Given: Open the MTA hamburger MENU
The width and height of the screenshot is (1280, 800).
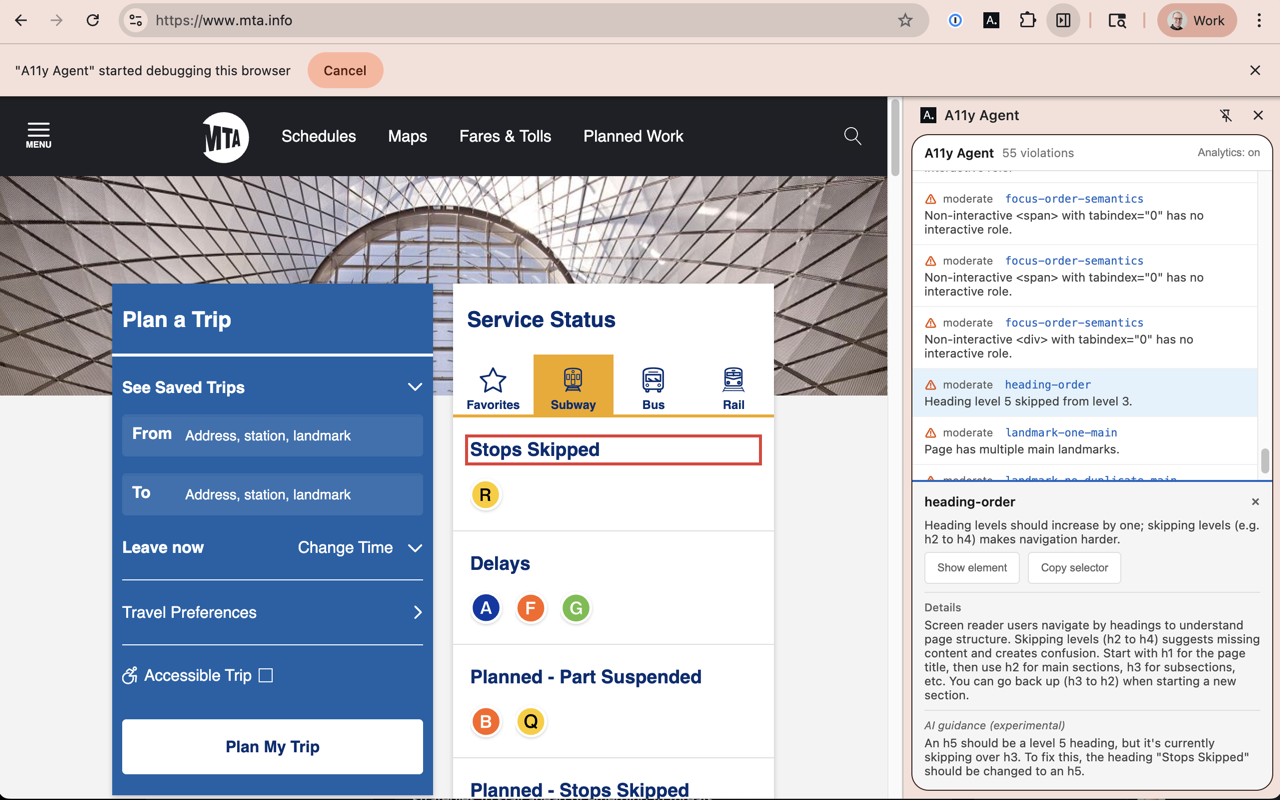Looking at the screenshot, I should [38, 136].
